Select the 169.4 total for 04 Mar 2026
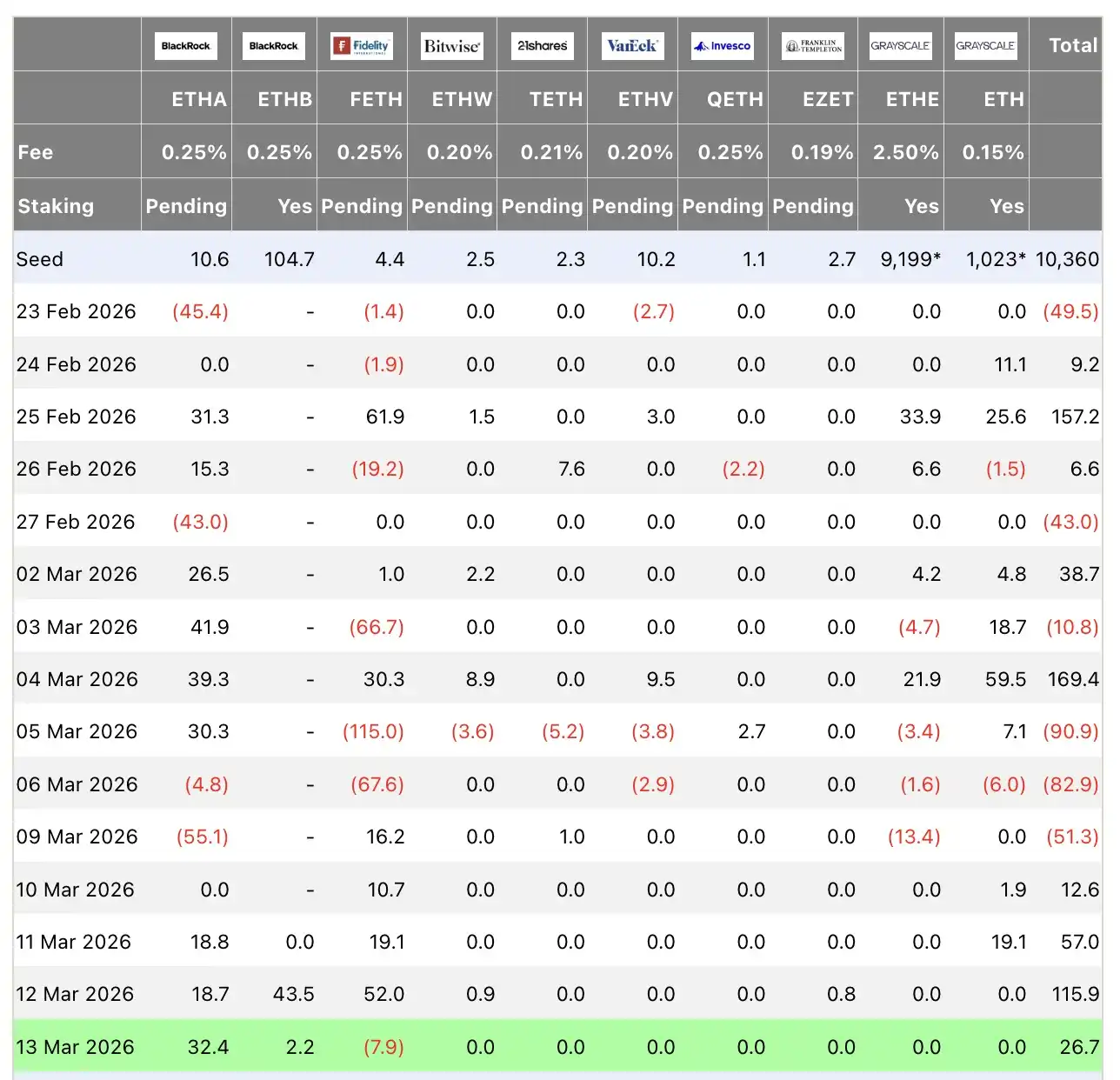Image resolution: width=1120 pixels, height=1080 pixels. tap(1073, 679)
